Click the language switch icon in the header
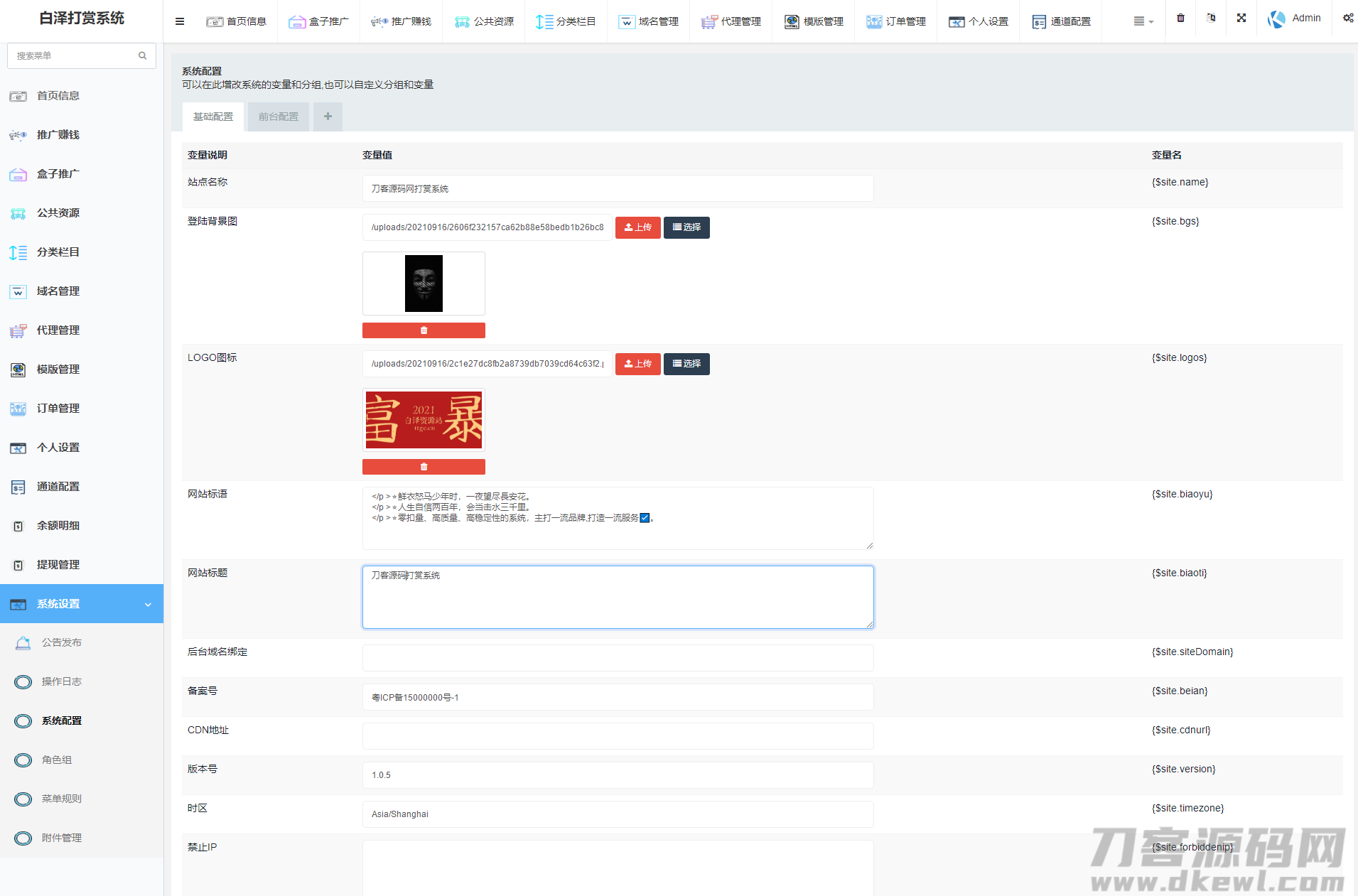This screenshot has width=1358, height=896. pyautogui.click(x=1211, y=18)
